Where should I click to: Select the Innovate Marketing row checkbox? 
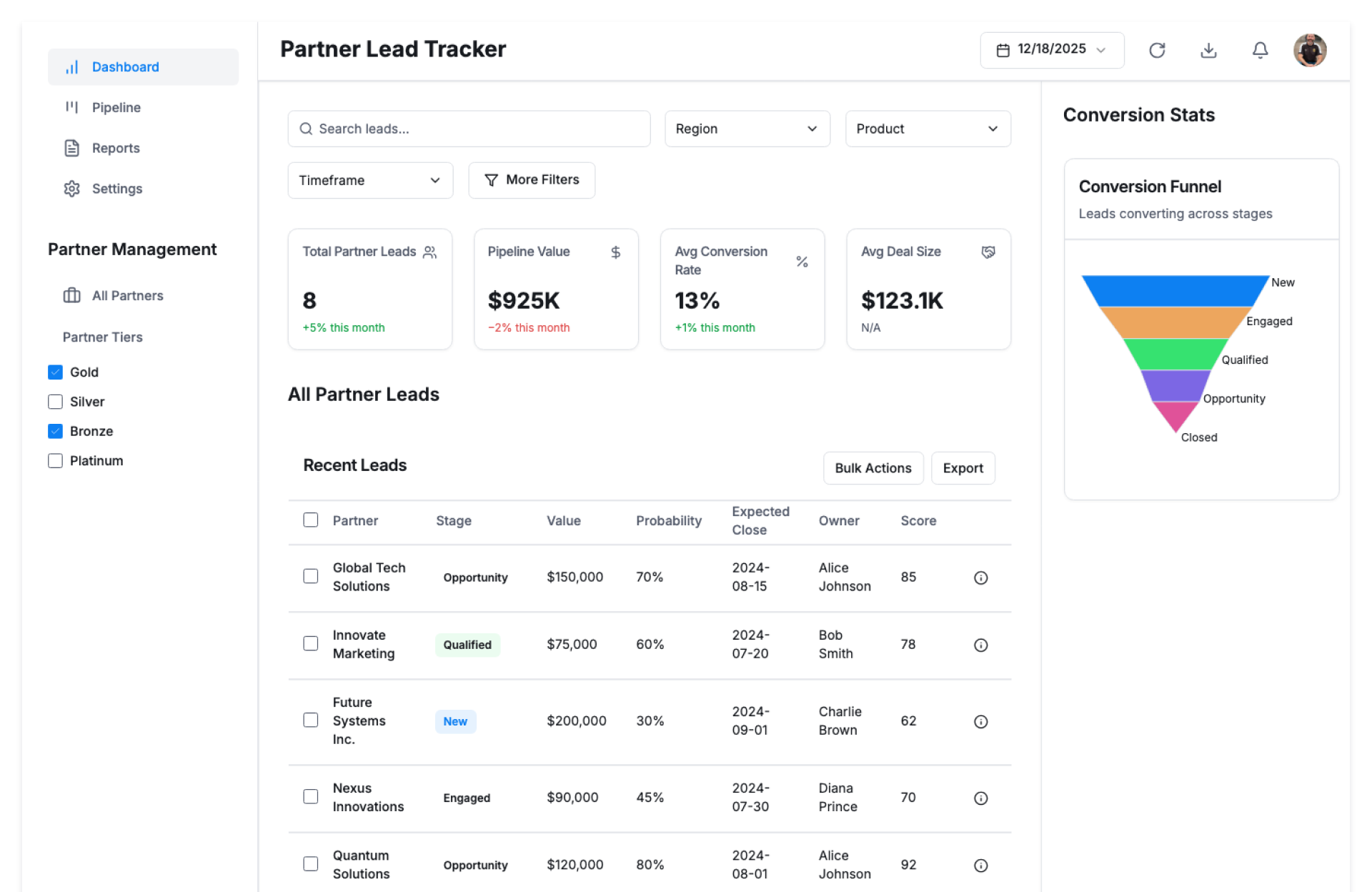pyautogui.click(x=310, y=643)
